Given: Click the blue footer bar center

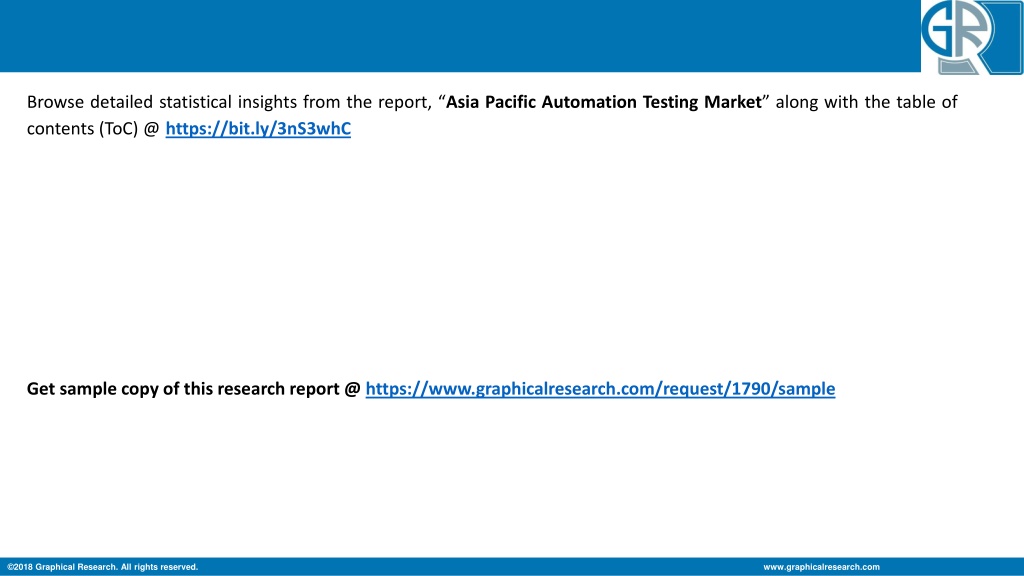Looking at the screenshot, I should [512, 567].
